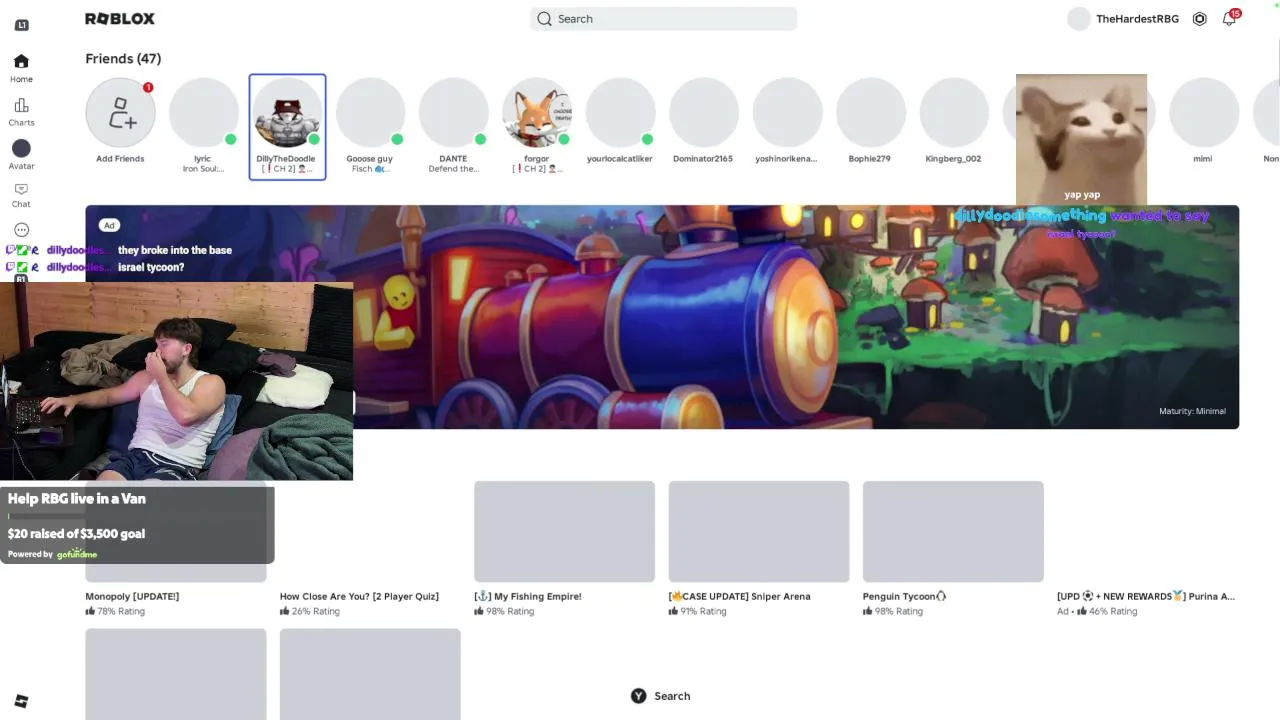Go to Home in the left sidebar
Image resolution: width=1280 pixels, height=720 pixels.
(21, 68)
